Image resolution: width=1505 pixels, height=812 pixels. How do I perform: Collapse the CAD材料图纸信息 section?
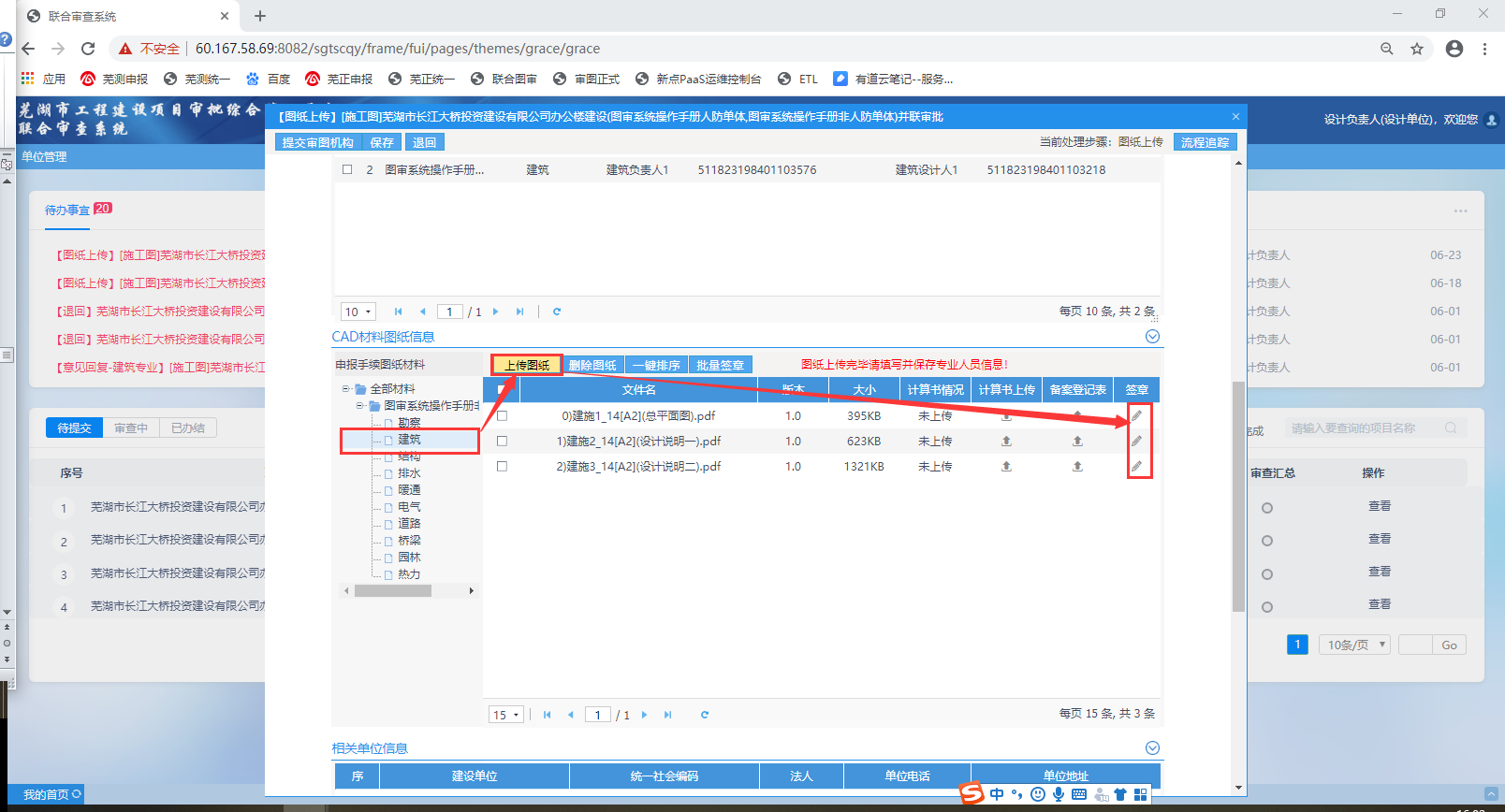[1152, 337]
